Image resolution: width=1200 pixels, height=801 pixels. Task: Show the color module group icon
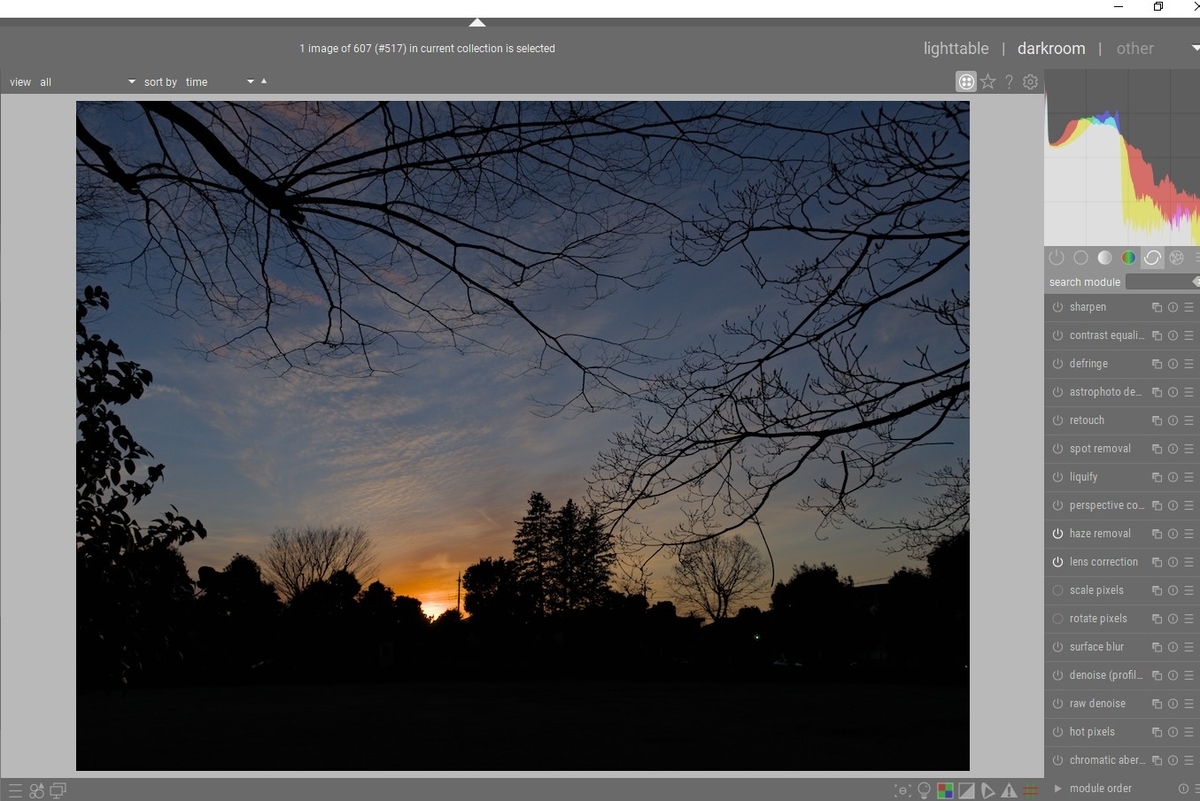tap(1128, 258)
